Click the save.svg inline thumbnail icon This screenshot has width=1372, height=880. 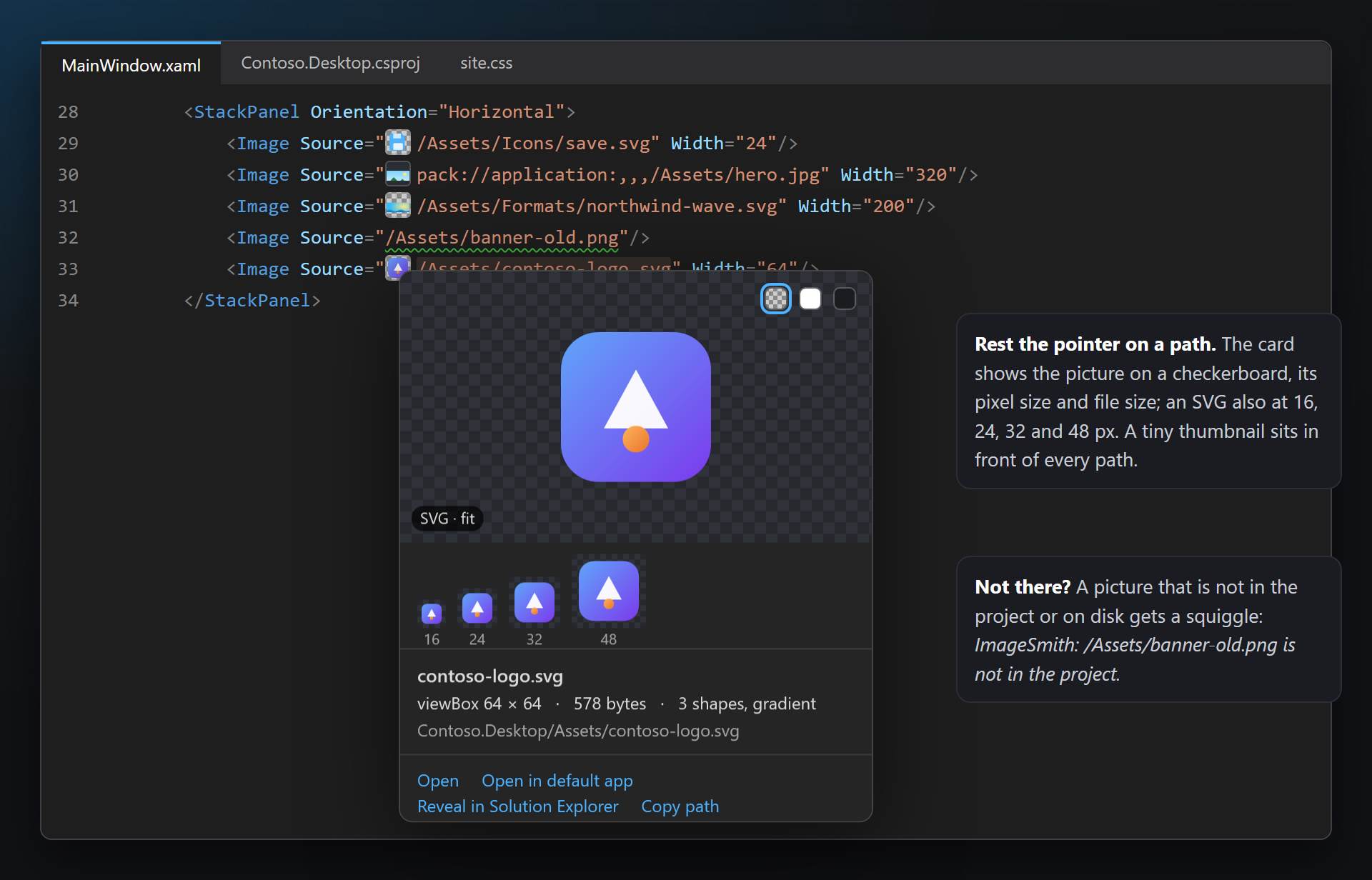point(398,142)
